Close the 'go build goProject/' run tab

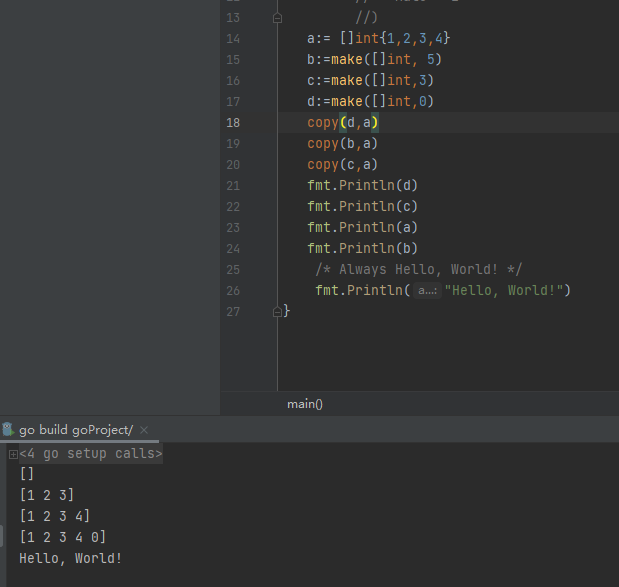click(x=144, y=430)
